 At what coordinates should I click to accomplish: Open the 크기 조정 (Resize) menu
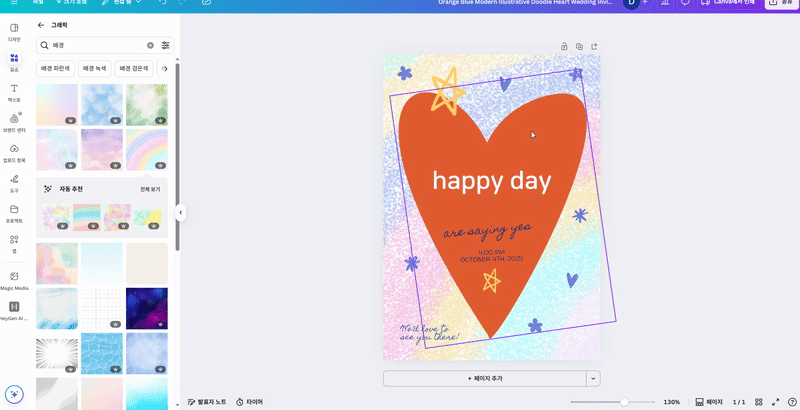(71, 2)
